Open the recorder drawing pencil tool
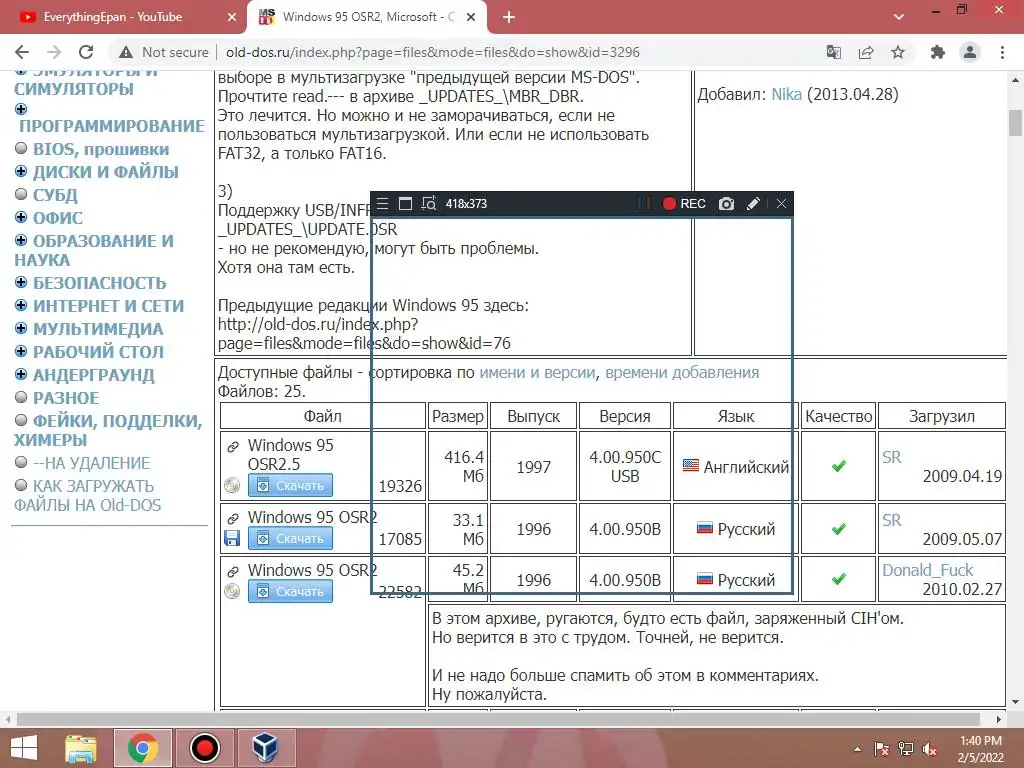 pos(753,204)
